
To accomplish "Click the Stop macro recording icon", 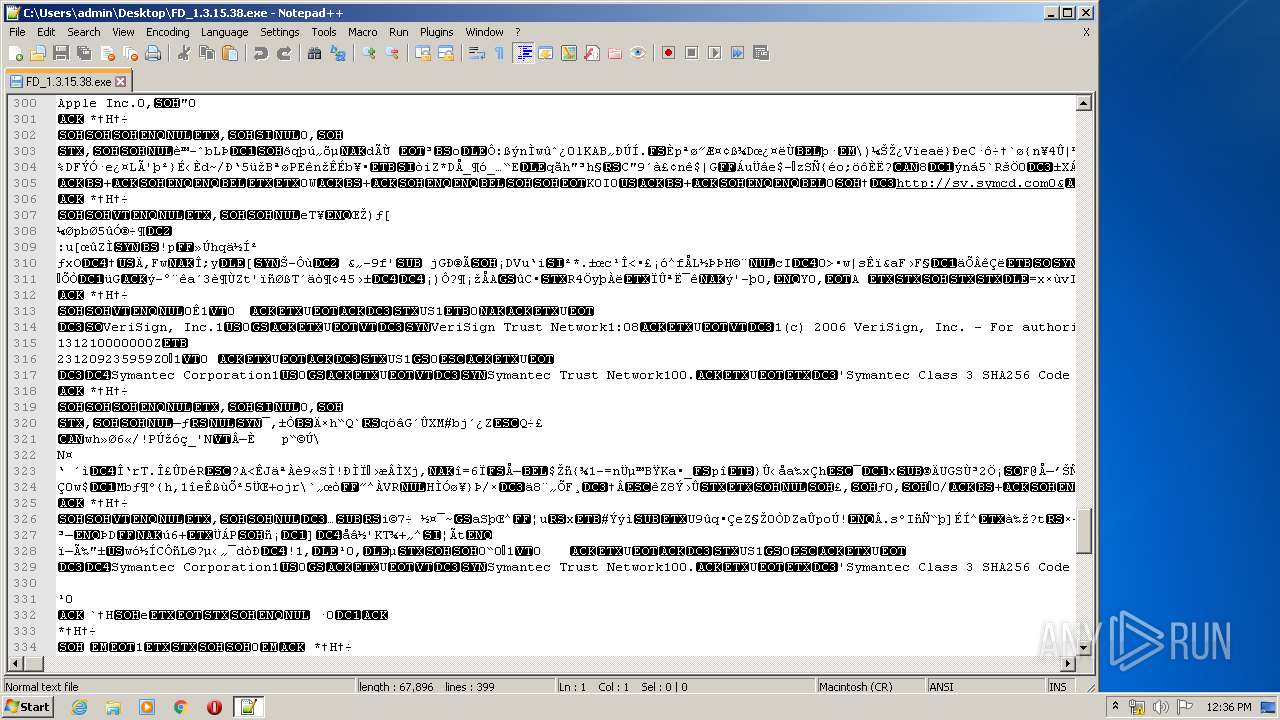I will click(x=692, y=53).
